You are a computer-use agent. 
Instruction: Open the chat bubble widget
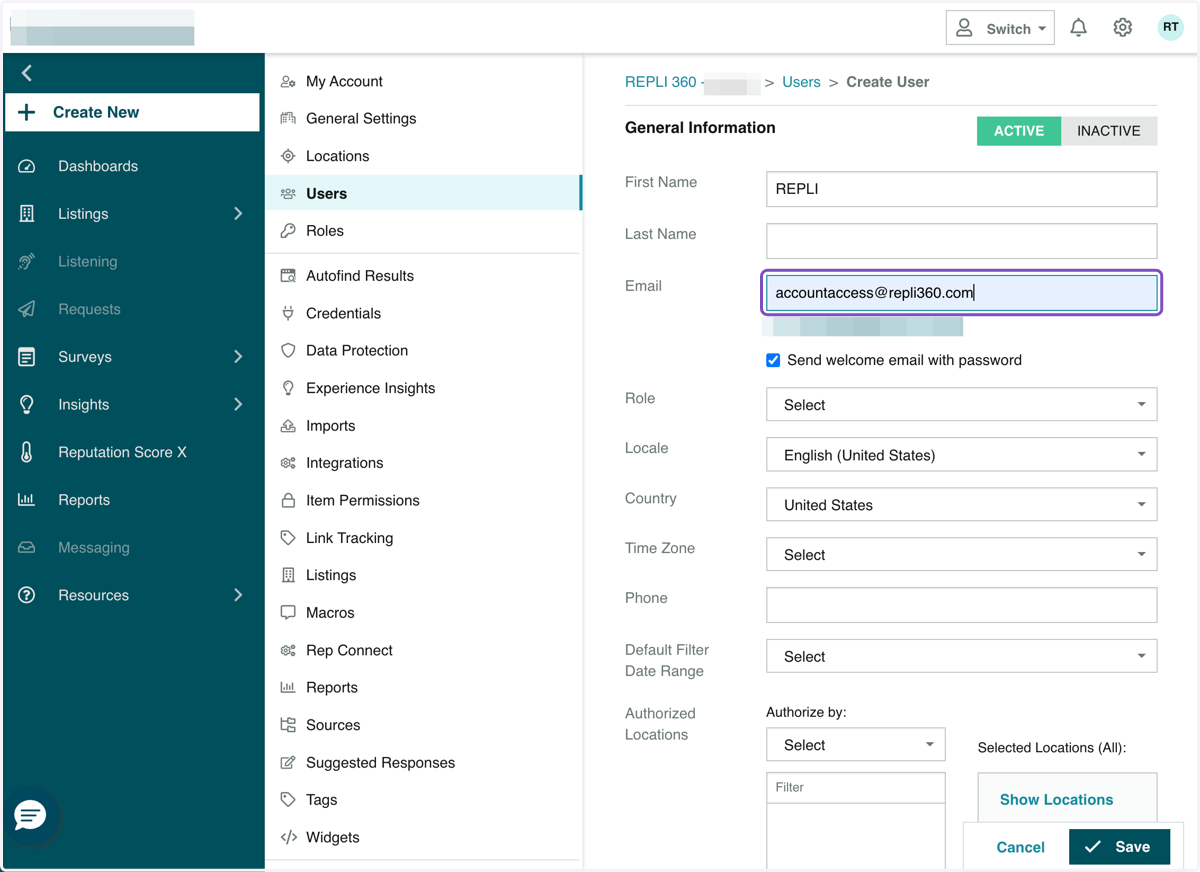(30, 815)
